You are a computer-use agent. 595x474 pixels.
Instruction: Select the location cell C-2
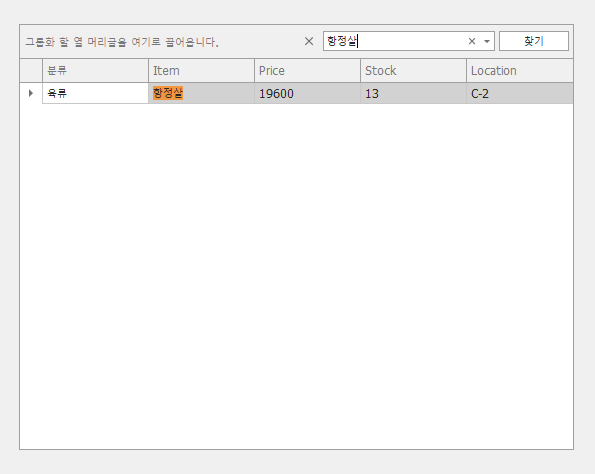519,93
